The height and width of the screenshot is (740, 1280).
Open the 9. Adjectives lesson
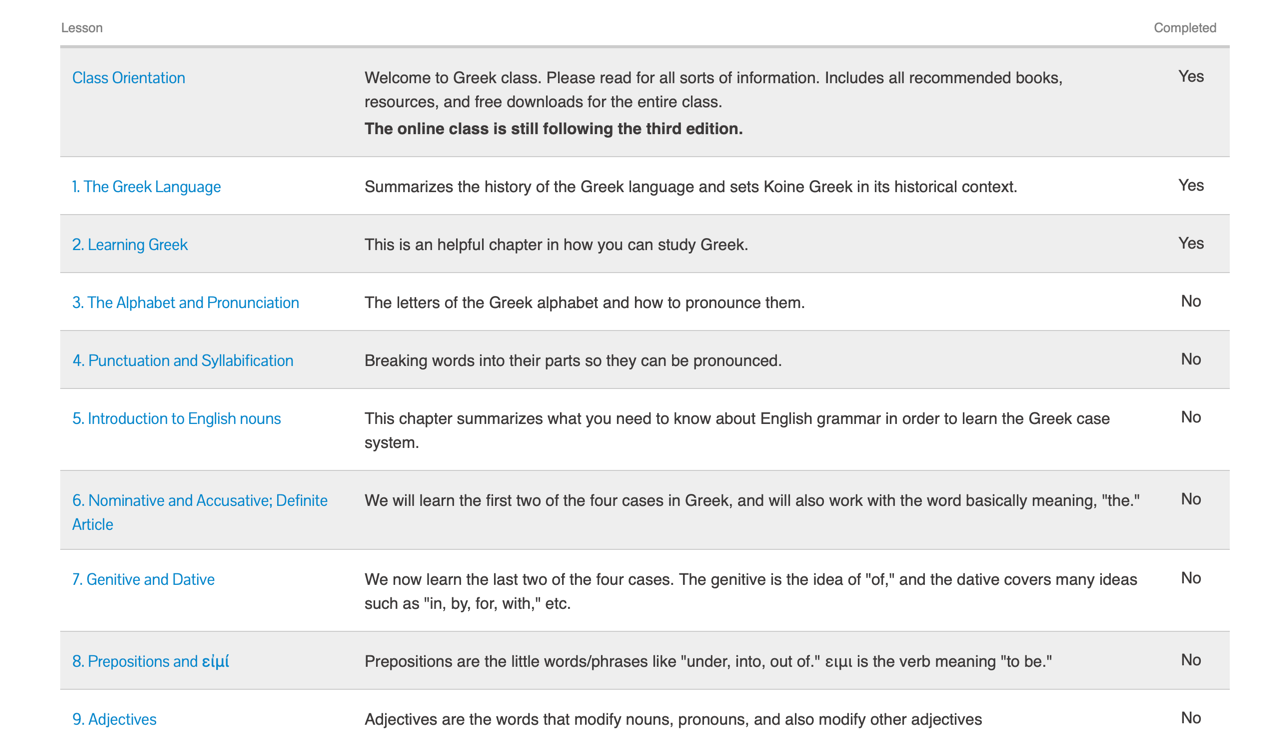[114, 720]
